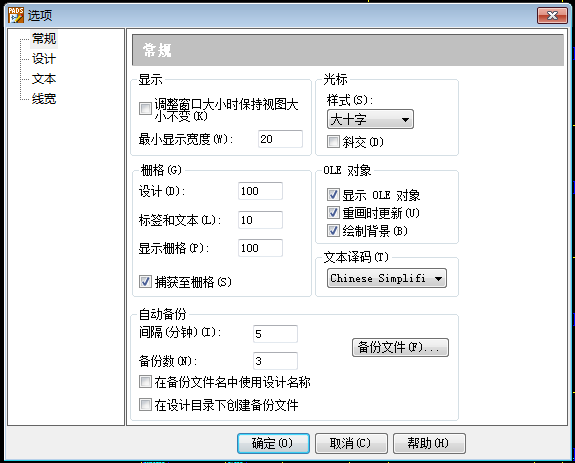Select 常规 in the options tree

pyautogui.click(x=44, y=38)
